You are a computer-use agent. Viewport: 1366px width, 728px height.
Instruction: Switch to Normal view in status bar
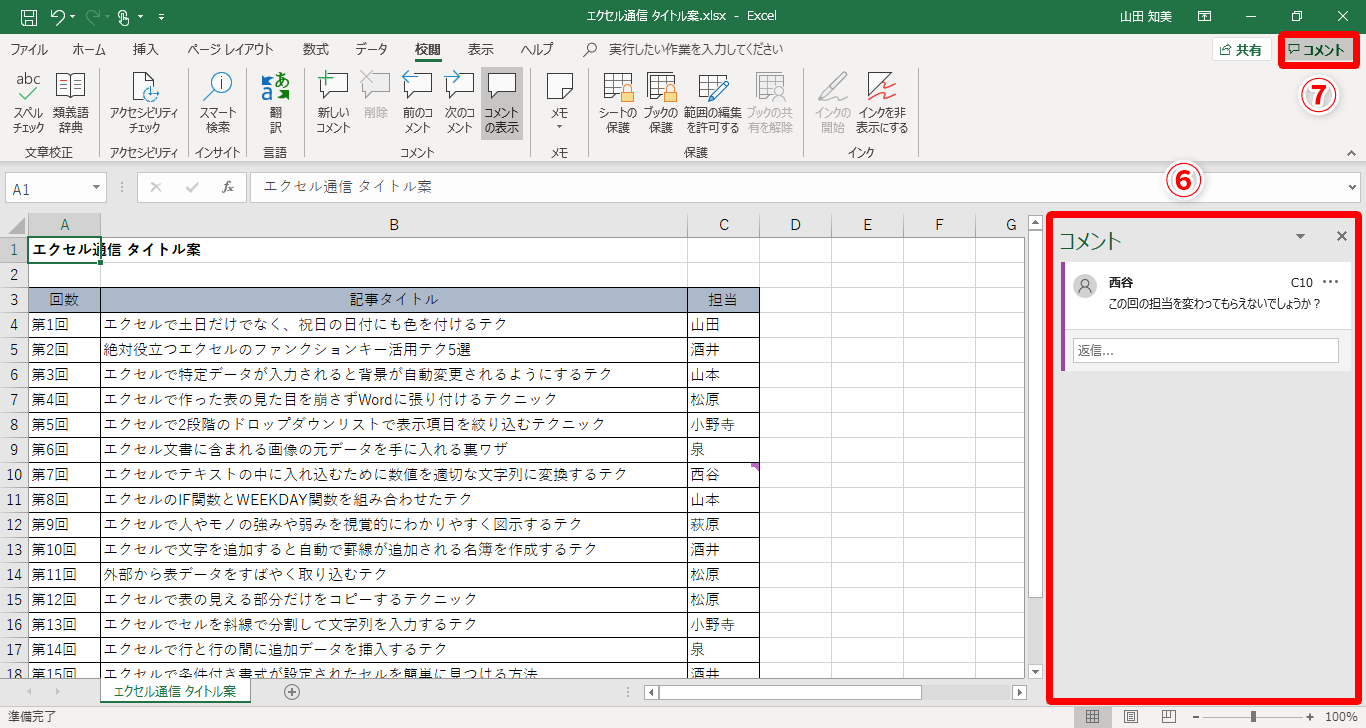tap(1093, 717)
